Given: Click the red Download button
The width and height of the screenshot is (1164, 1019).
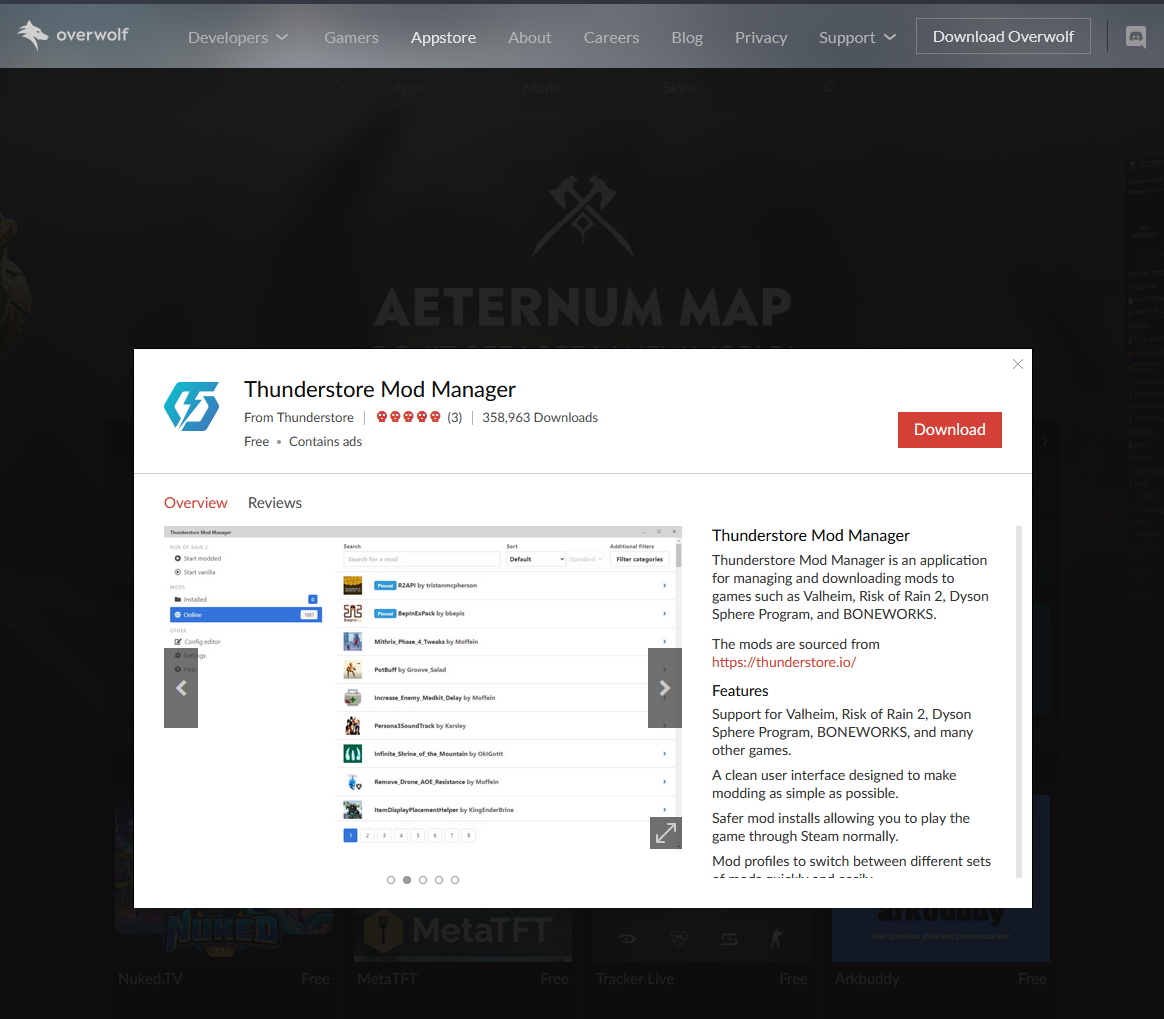Looking at the screenshot, I should pos(949,430).
